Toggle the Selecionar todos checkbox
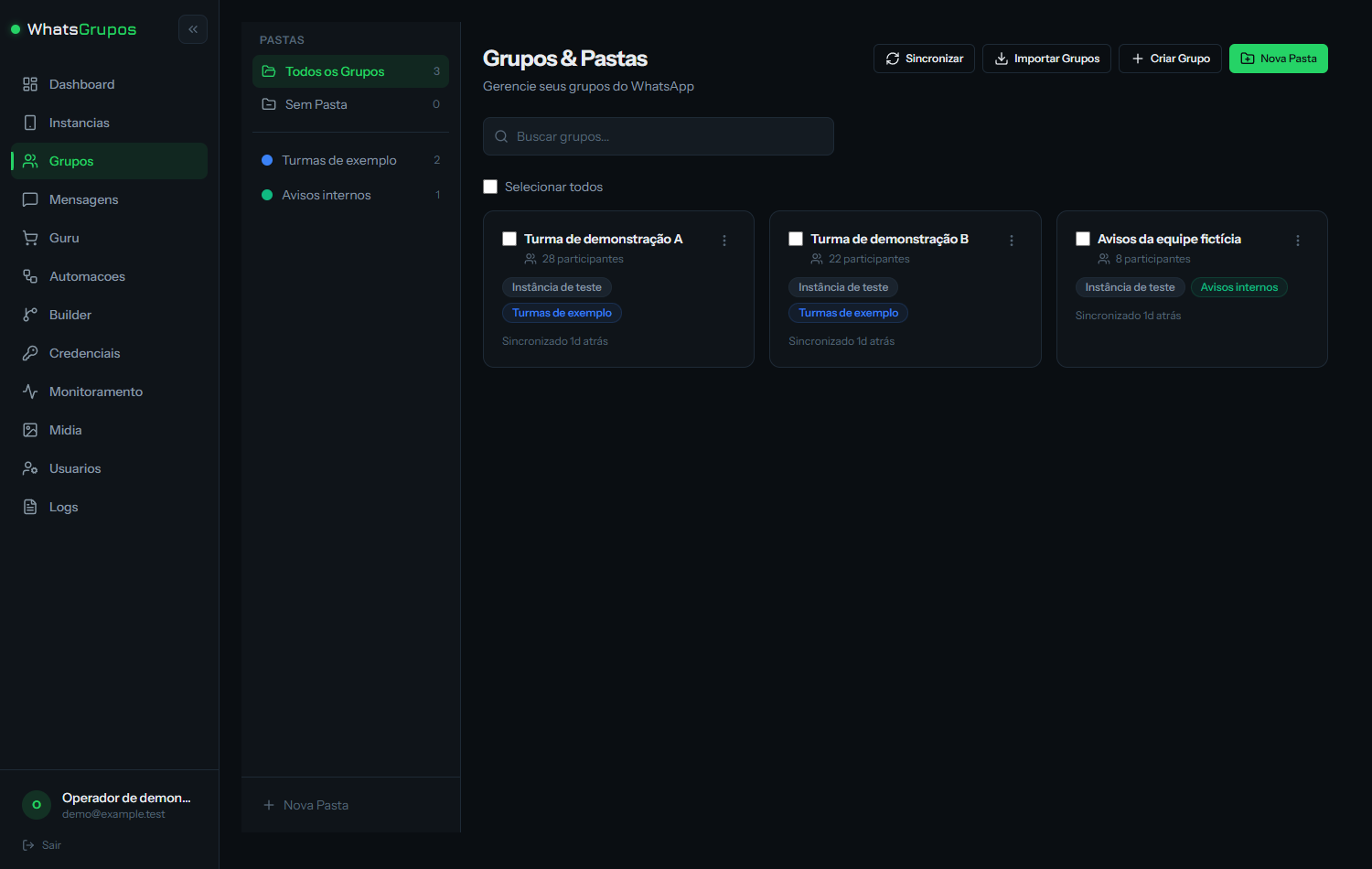The image size is (1372, 869). point(490,187)
